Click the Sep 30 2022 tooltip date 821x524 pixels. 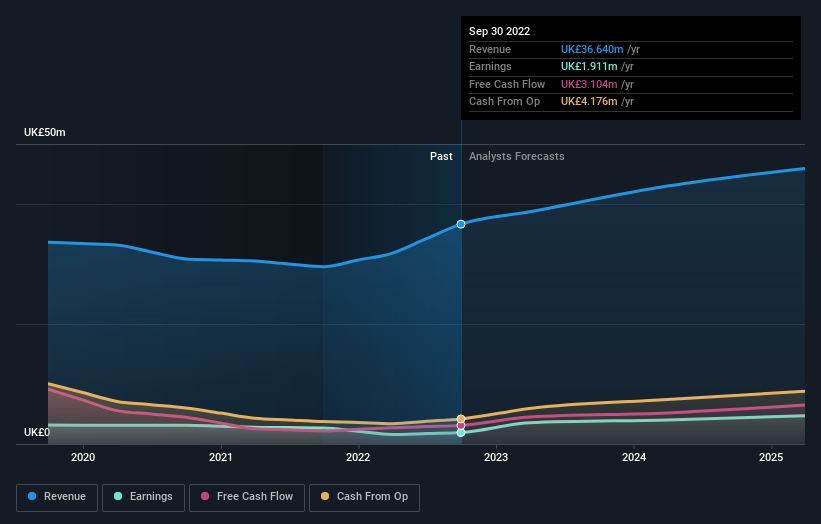pos(500,31)
